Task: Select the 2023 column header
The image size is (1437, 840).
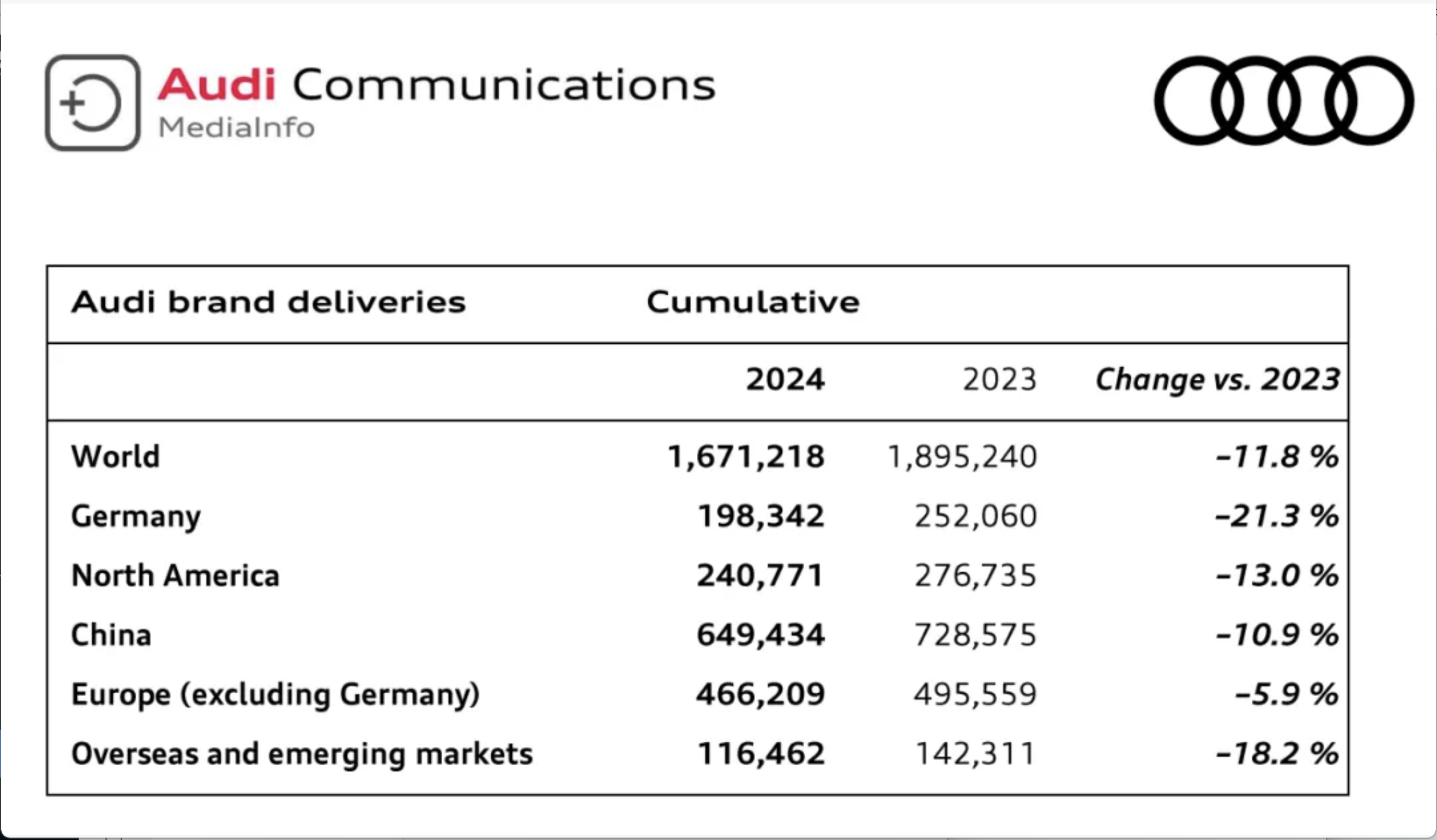Action: (1000, 379)
